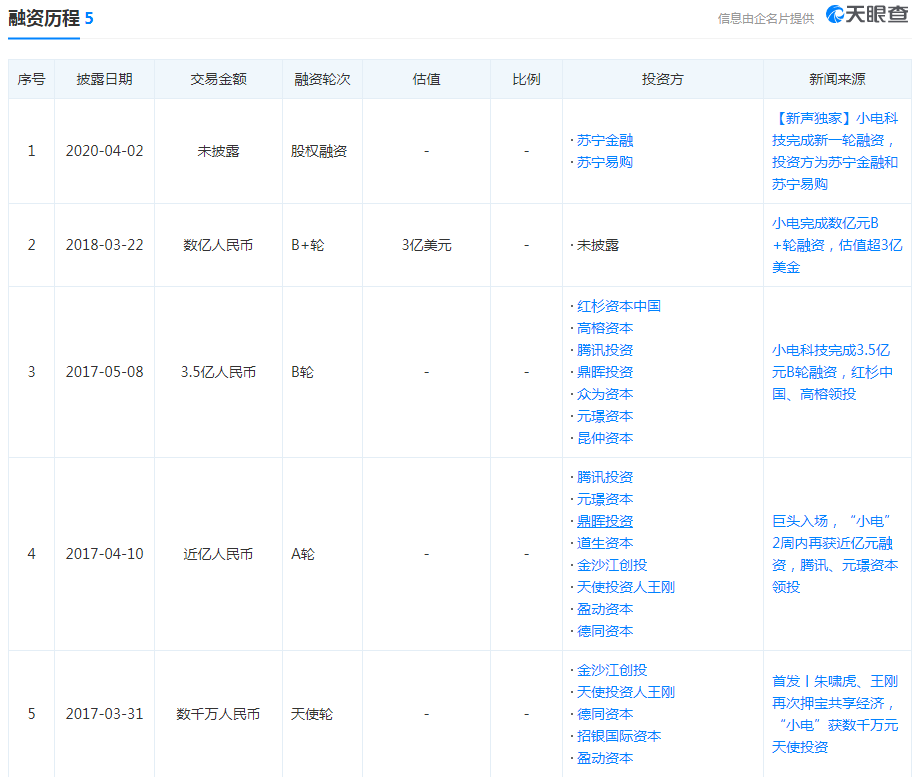The width and height of the screenshot is (920, 777).
Task: Click the 道生资本 investor link
Action: (604, 543)
